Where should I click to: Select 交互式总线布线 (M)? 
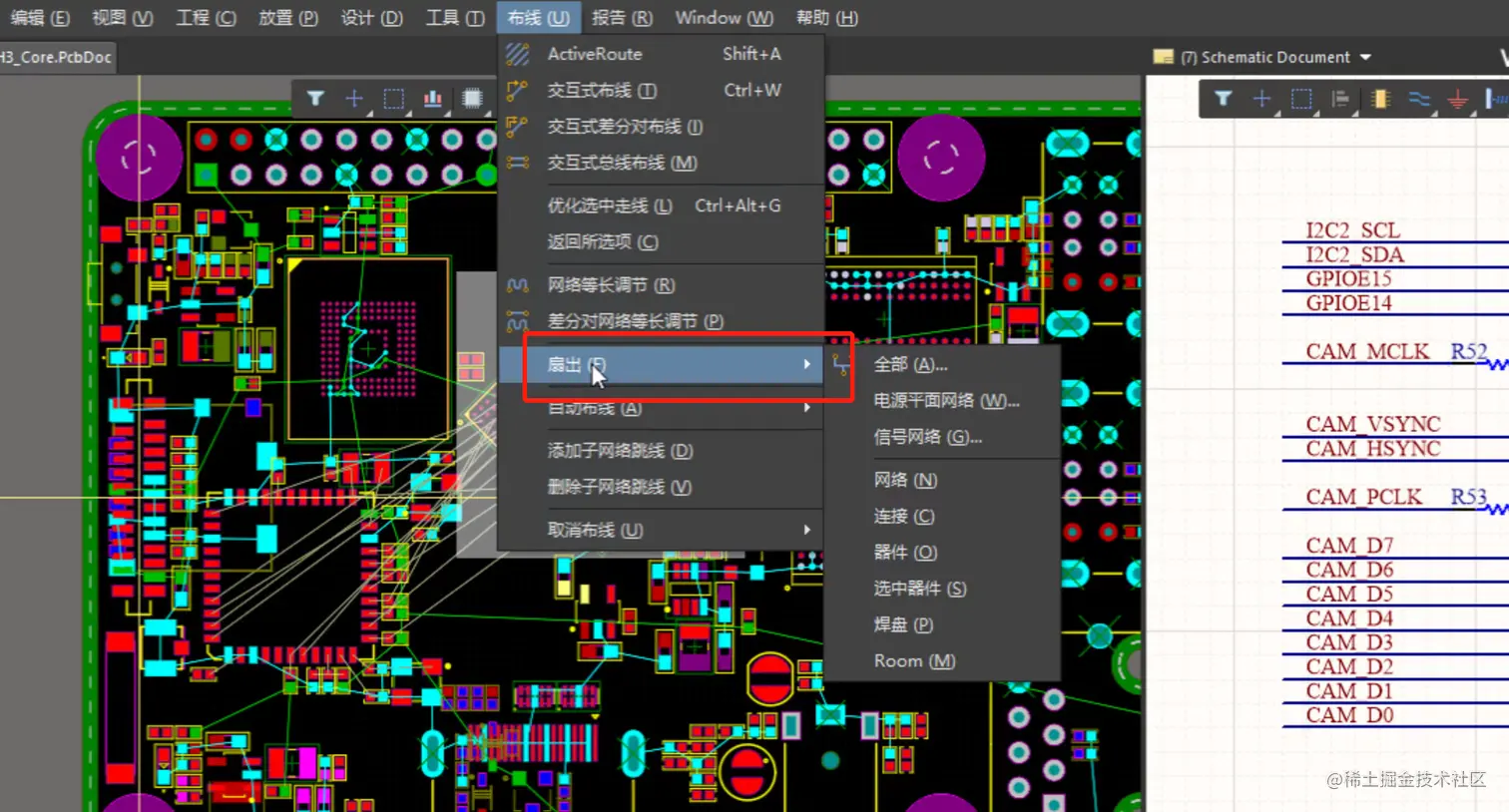point(660,163)
